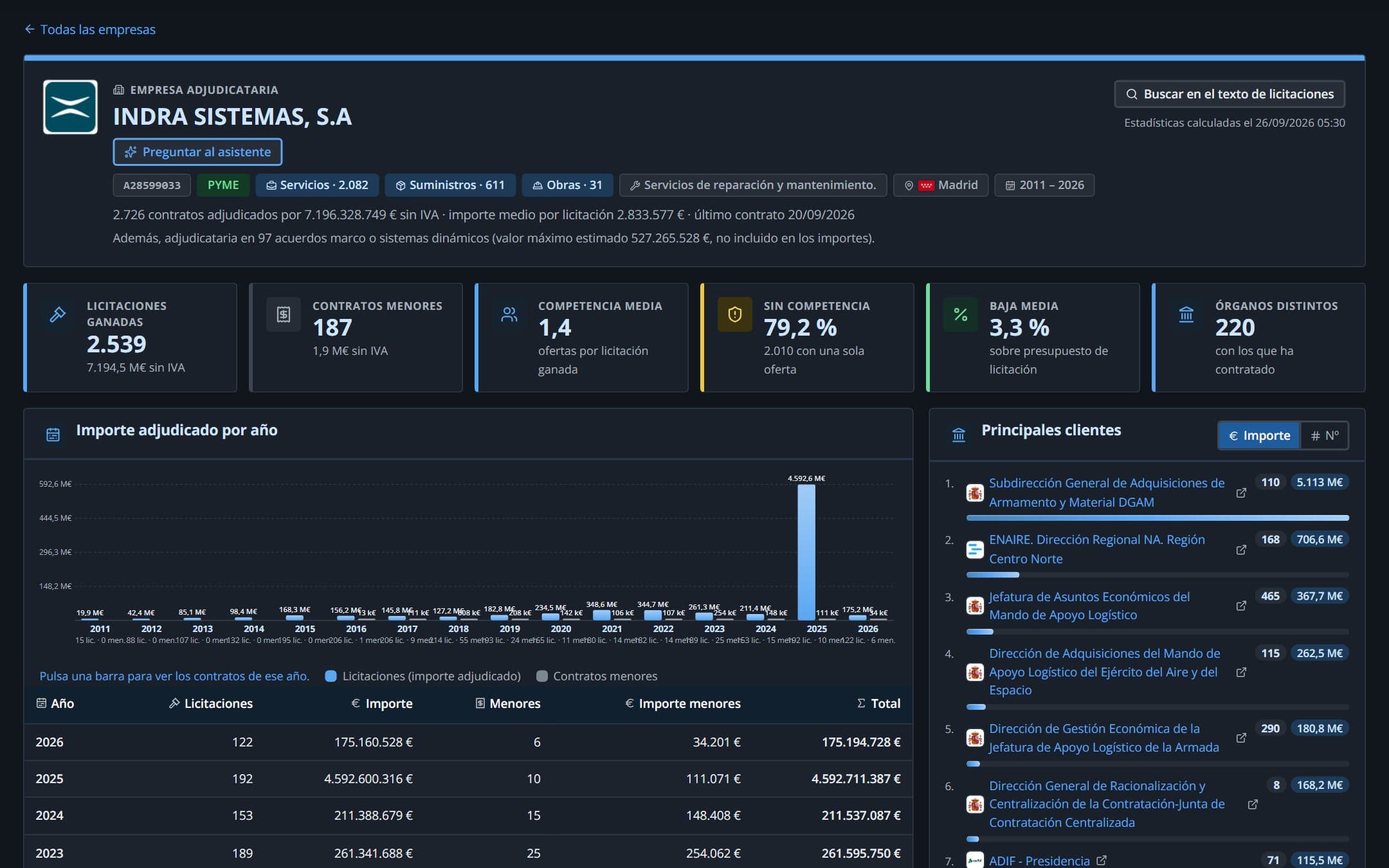Sort table by Importe column header
Viewport: 1389px width, 868px height.
(x=382, y=703)
